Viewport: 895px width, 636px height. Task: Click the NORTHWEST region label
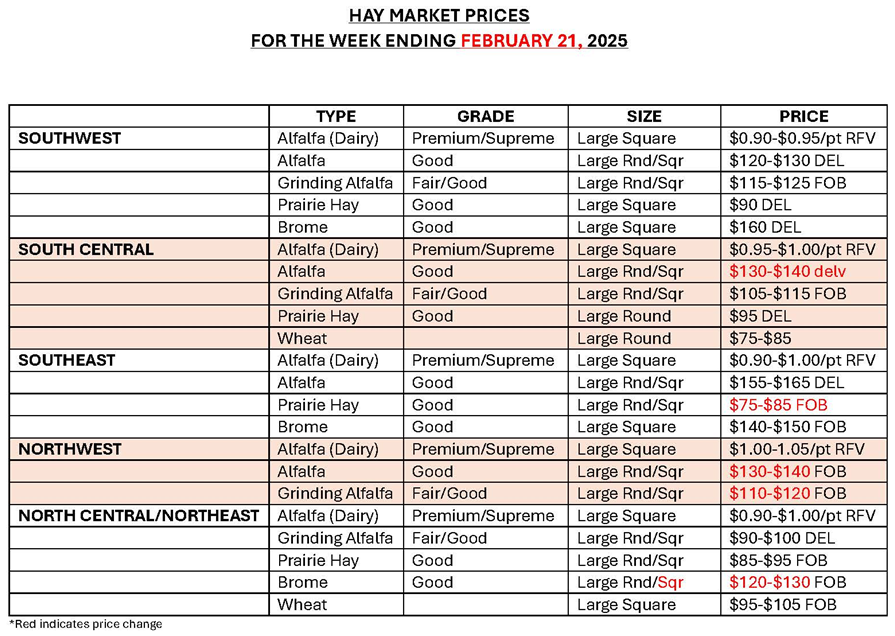click(x=69, y=449)
